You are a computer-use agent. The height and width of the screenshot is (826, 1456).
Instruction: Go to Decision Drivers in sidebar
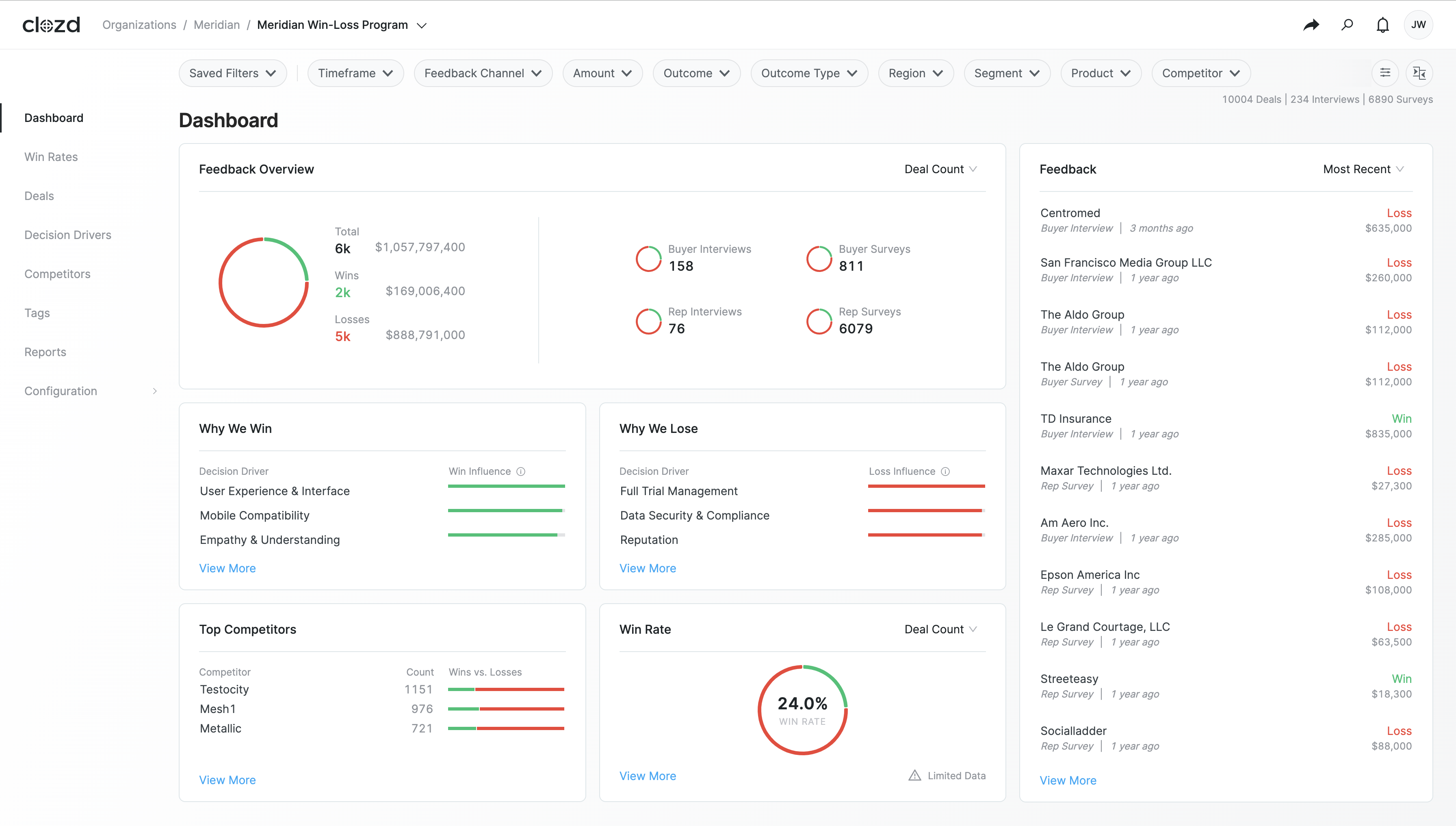point(67,235)
